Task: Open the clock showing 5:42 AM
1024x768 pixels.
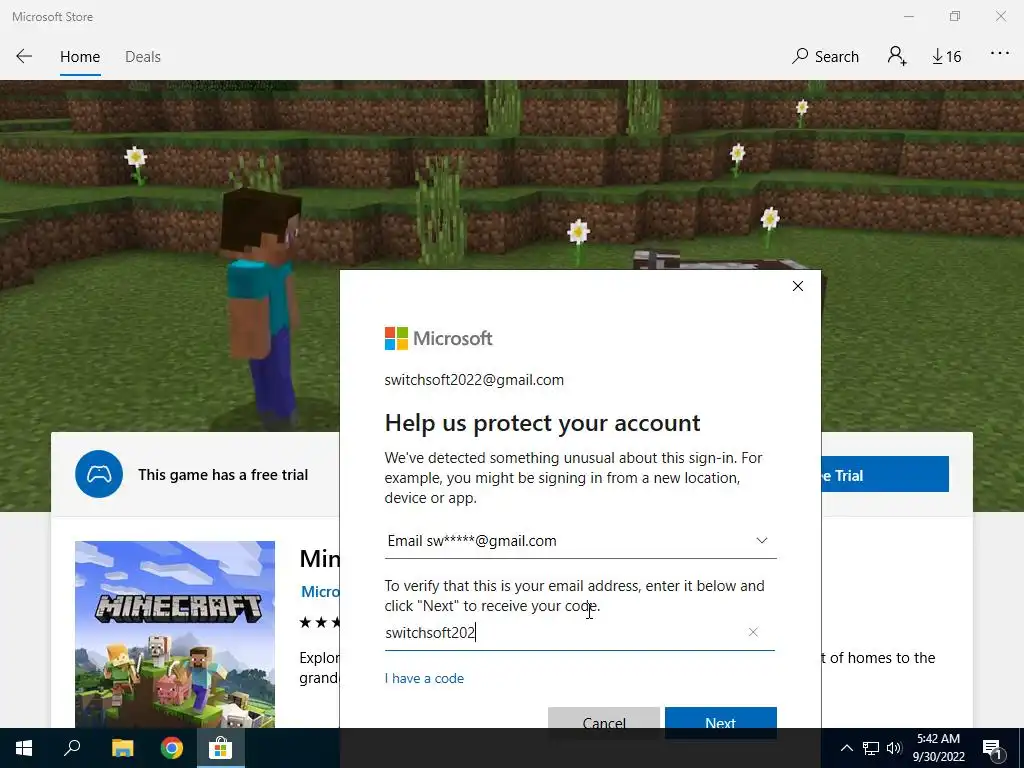Action: click(x=938, y=748)
